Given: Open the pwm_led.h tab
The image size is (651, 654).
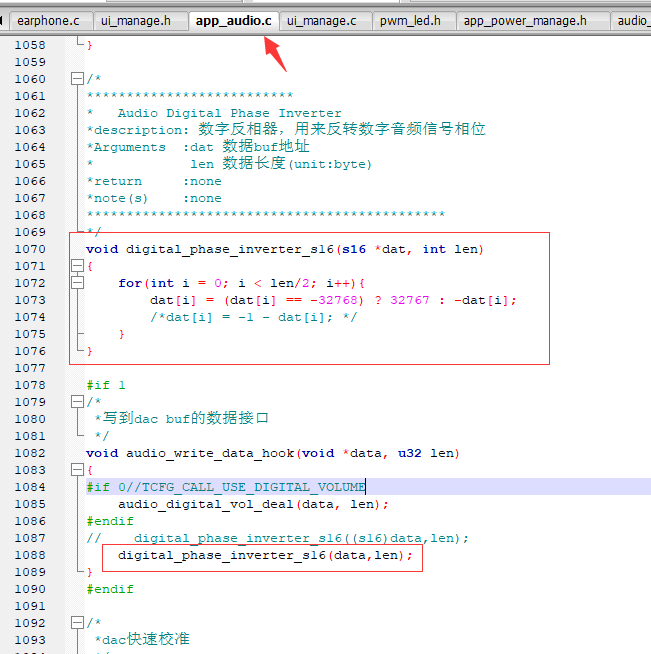Looking at the screenshot, I should pos(410,21).
